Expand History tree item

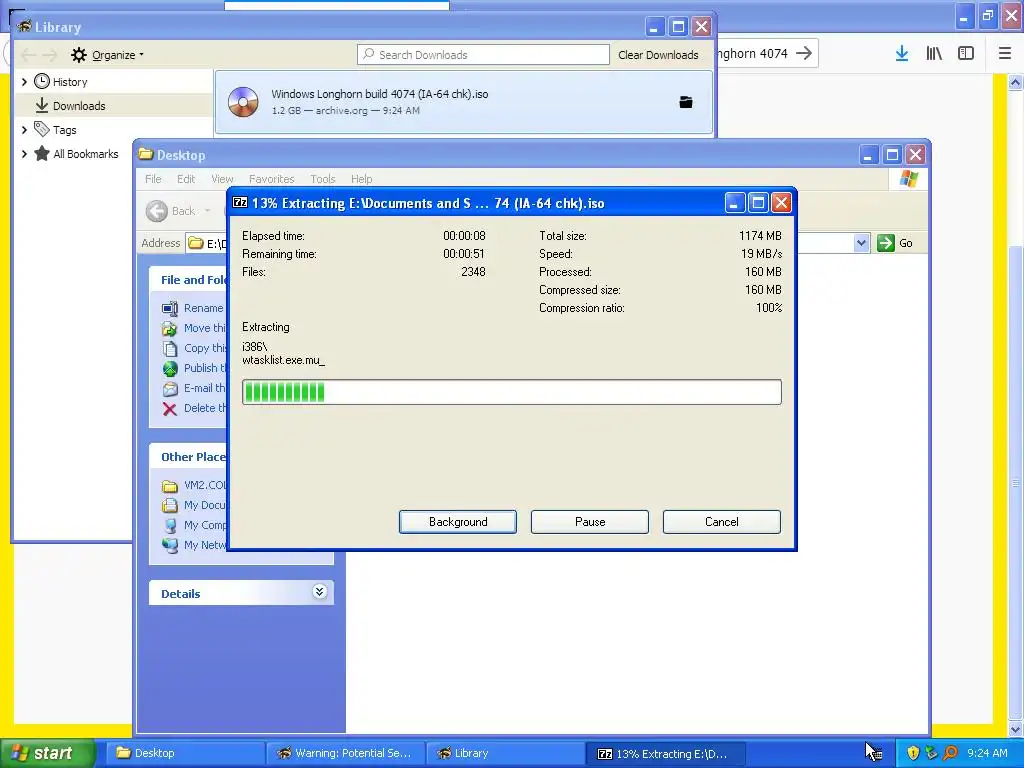[24, 82]
